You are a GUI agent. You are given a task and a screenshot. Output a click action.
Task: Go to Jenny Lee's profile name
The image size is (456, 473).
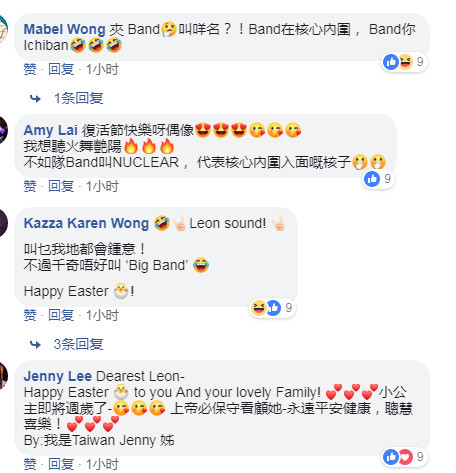coord(58,376)
